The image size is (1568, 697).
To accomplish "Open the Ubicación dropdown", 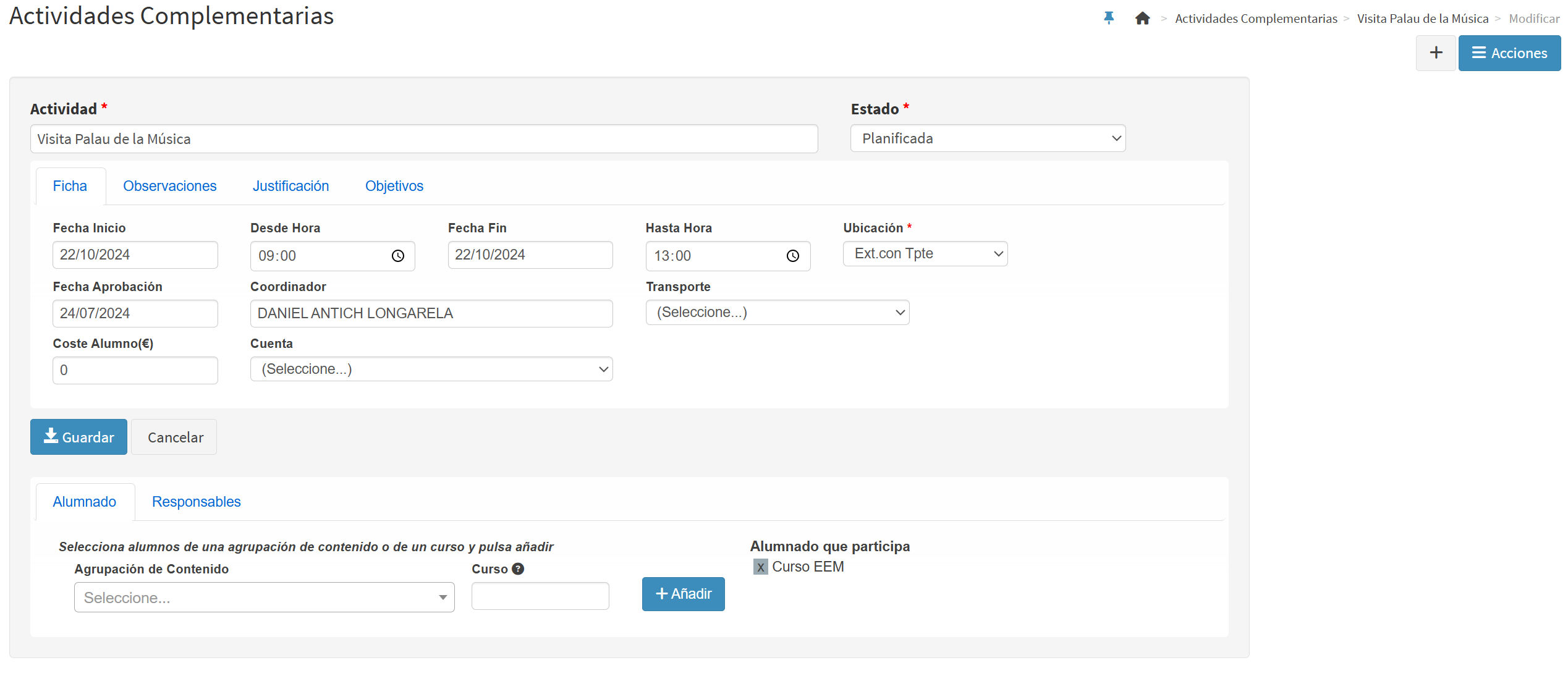I will point(925,254).
